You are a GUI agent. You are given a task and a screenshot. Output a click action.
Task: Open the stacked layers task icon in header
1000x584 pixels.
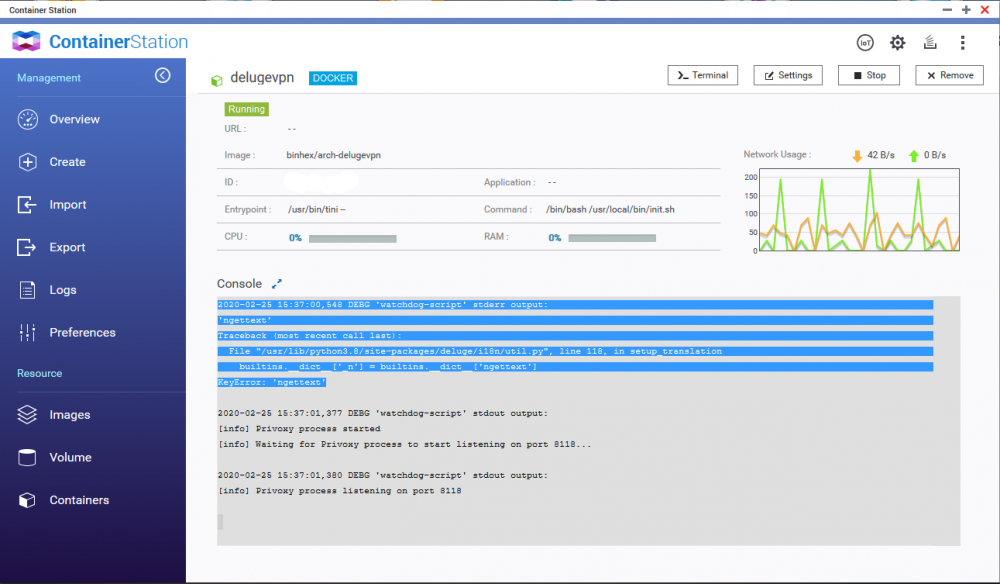[x=930, y=43]
